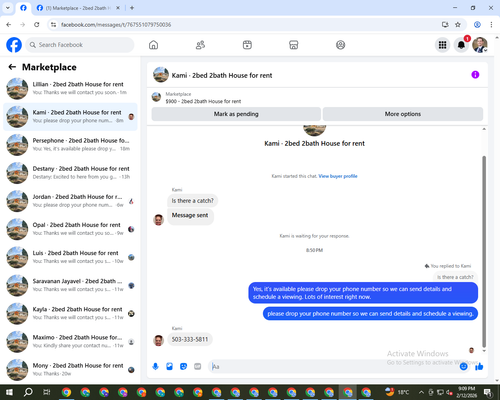Open the emoji picker in message box
The width and height of the screenshot is (500, 400).
[x=463, y=367]
